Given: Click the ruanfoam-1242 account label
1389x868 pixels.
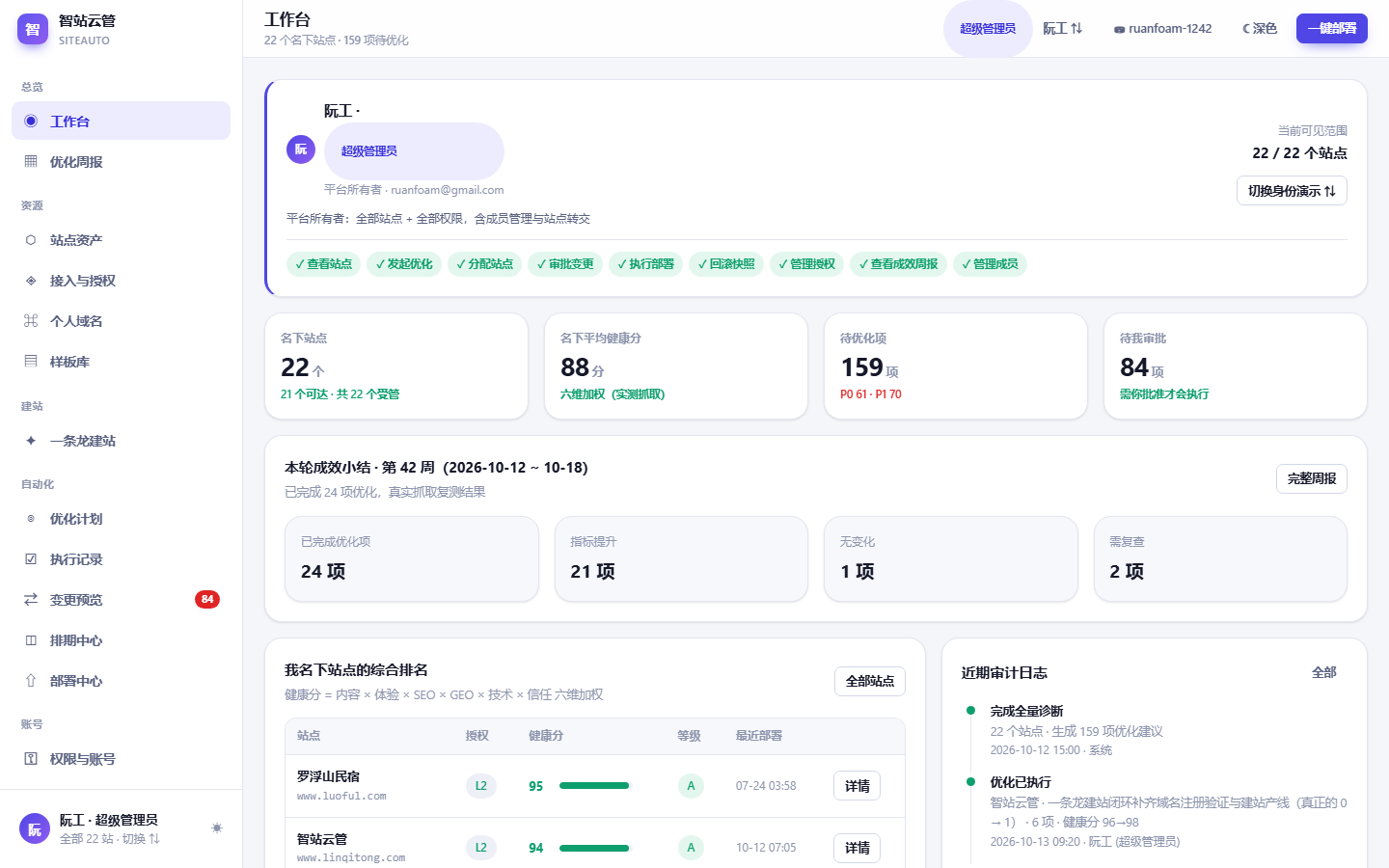Looking at the screenshot, I should pos(1162,29).
